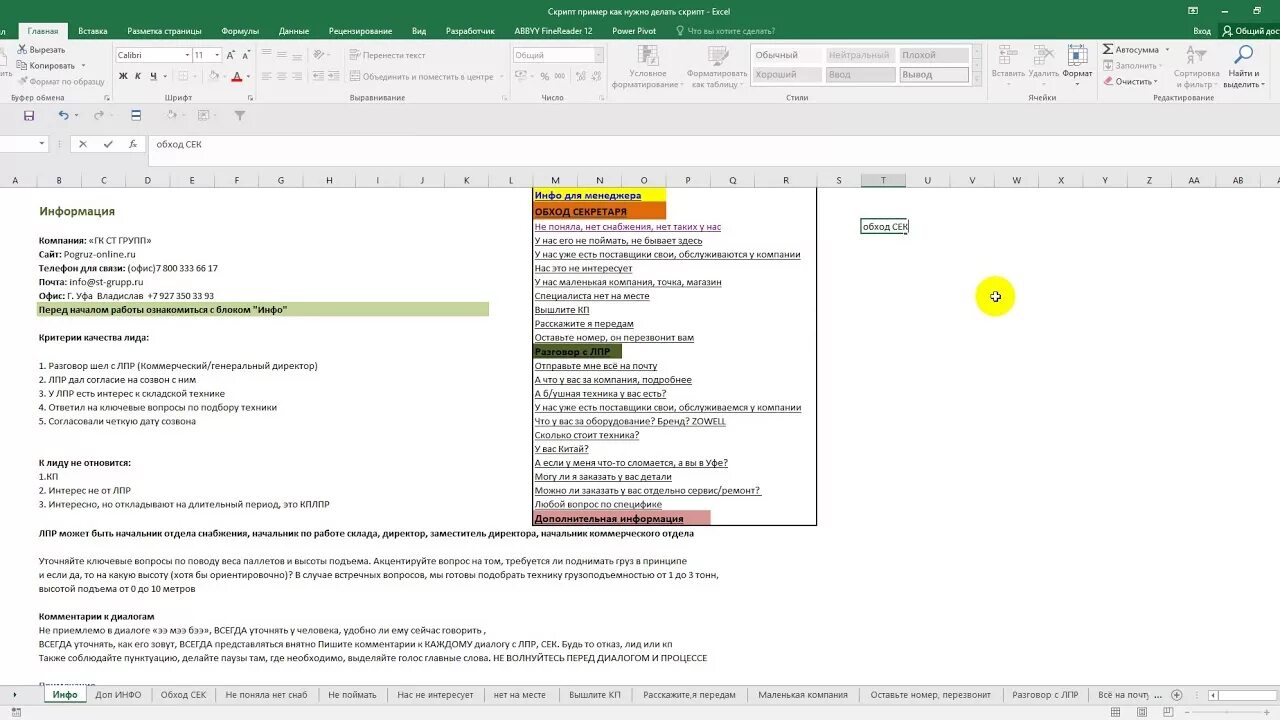Viewport: 1280px width, 720px height.
Task: Click the Общий доступ share button
Action: click(x=1250, y=31)
